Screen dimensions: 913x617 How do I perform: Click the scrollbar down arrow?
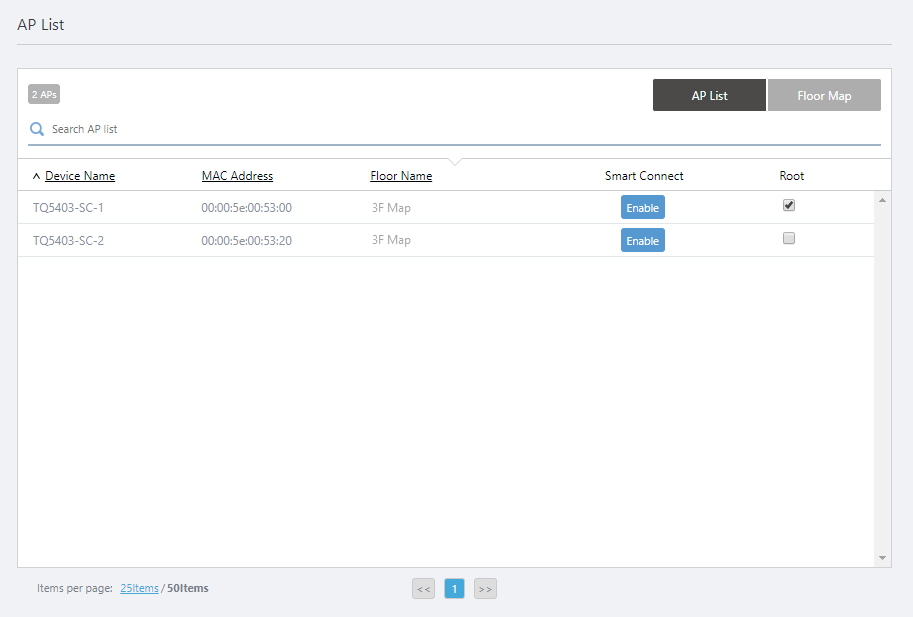pos(882,557)
